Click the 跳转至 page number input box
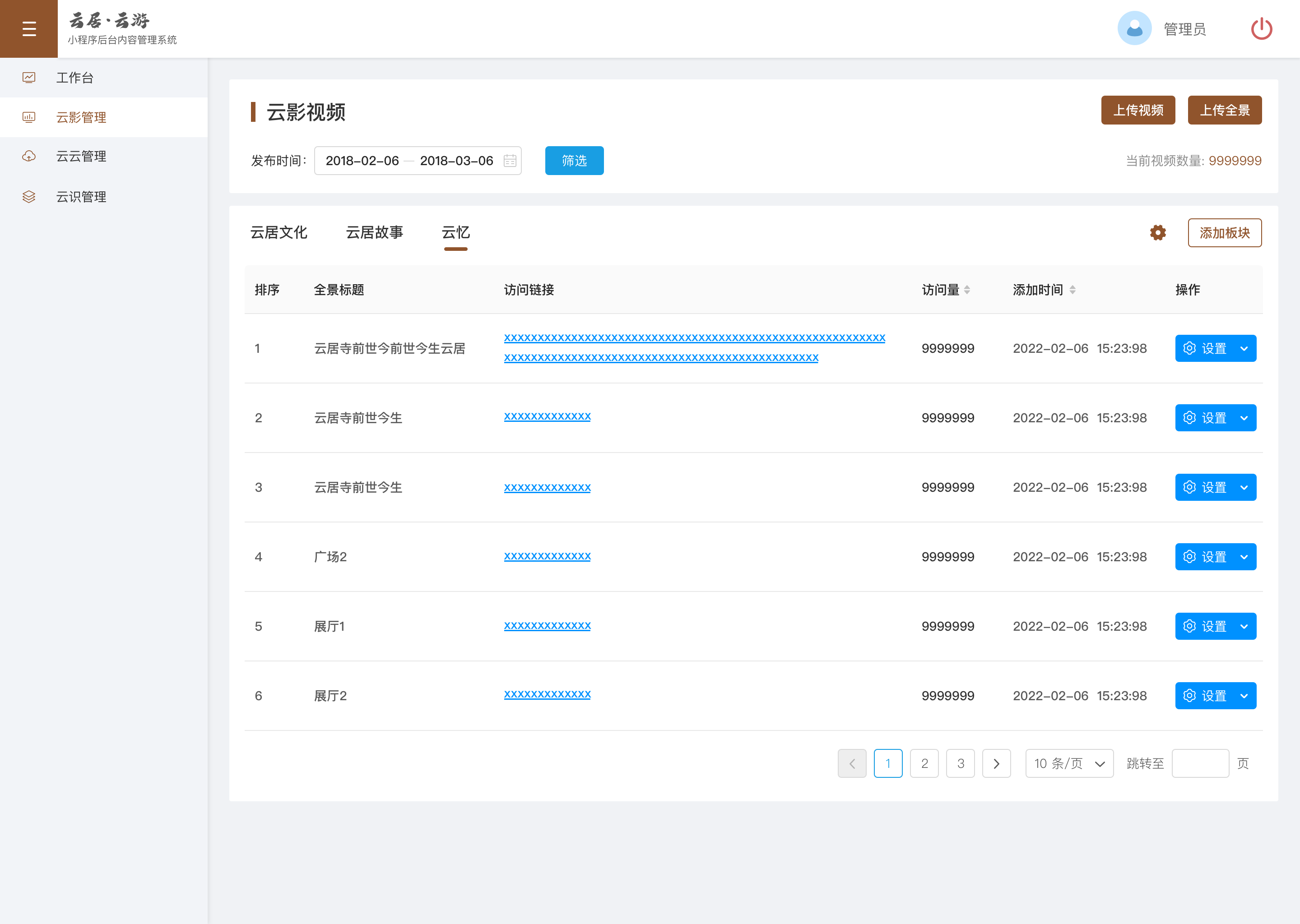The height and width of the screenshot is (924, 1300). [1200, 763]
